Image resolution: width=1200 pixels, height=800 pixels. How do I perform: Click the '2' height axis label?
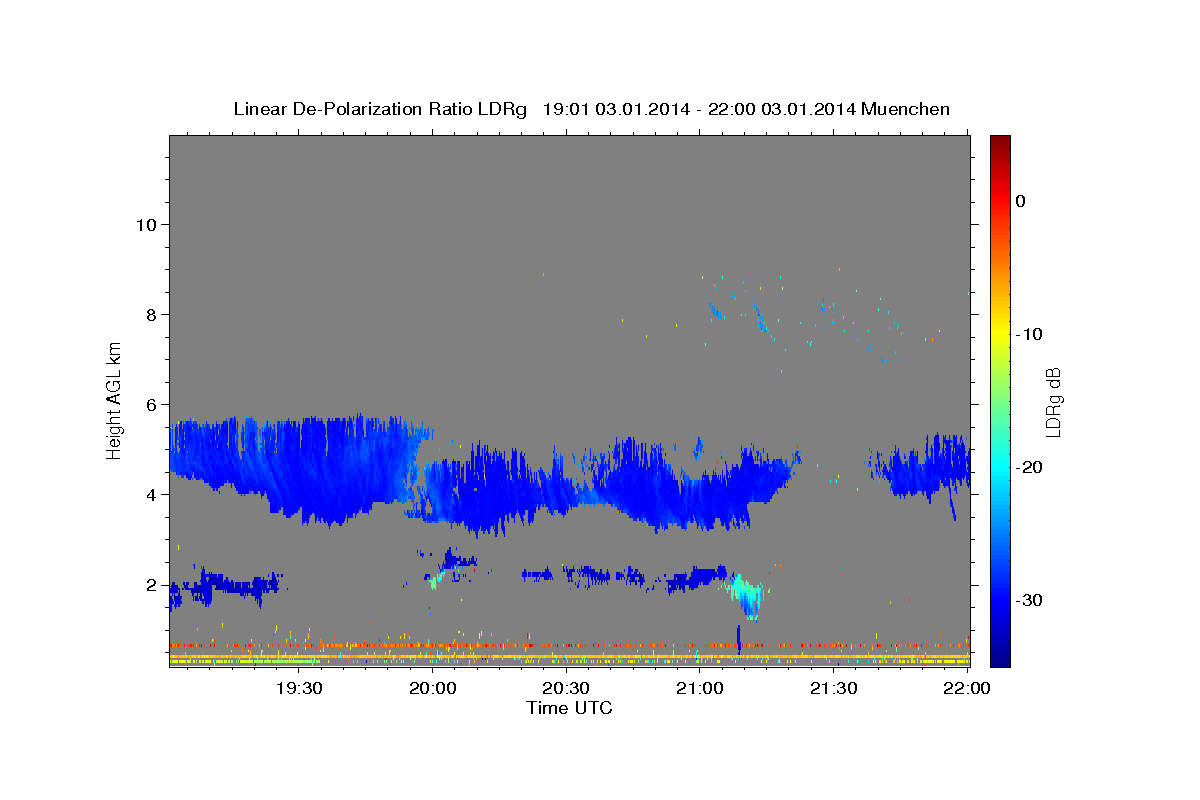coord(151,584)
